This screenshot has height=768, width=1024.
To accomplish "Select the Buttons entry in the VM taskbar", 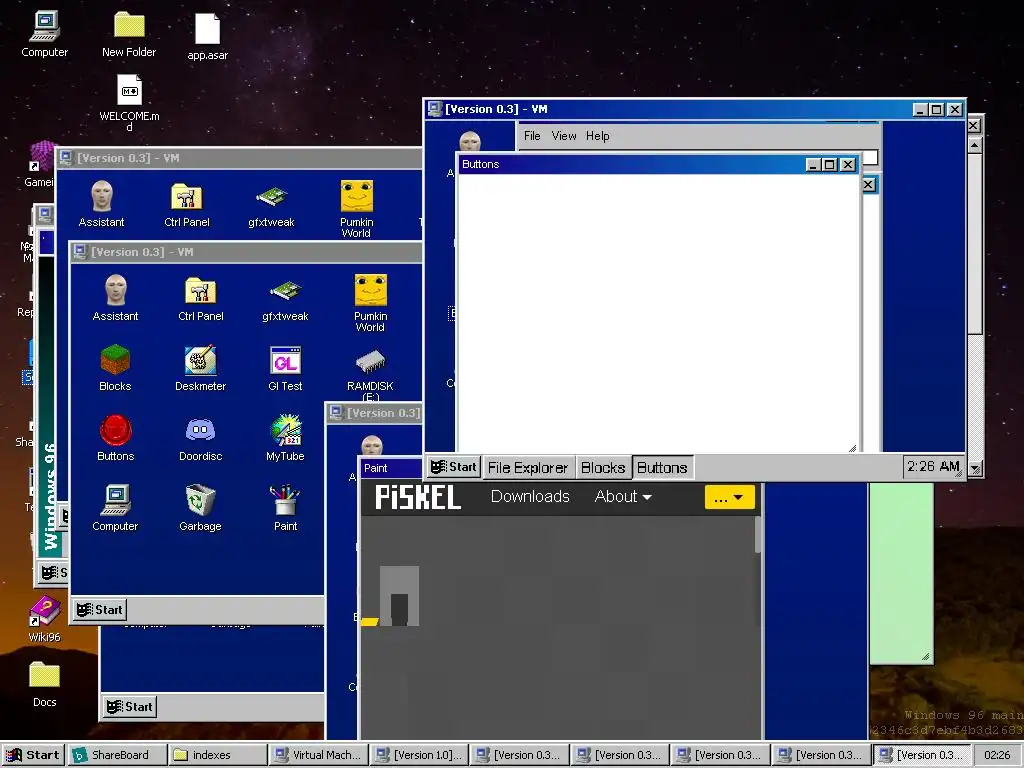I will click(662, 468).
